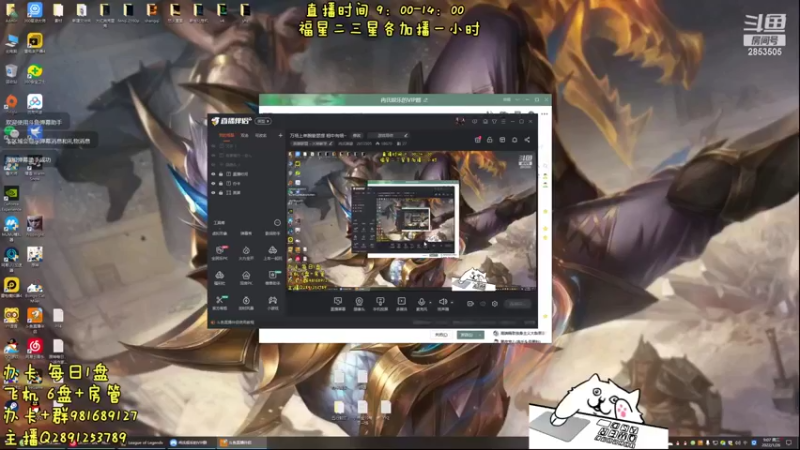Open the funnel-shaped icon in streaming app title bar
The image size is (800, 450).
tap(494, 121)
